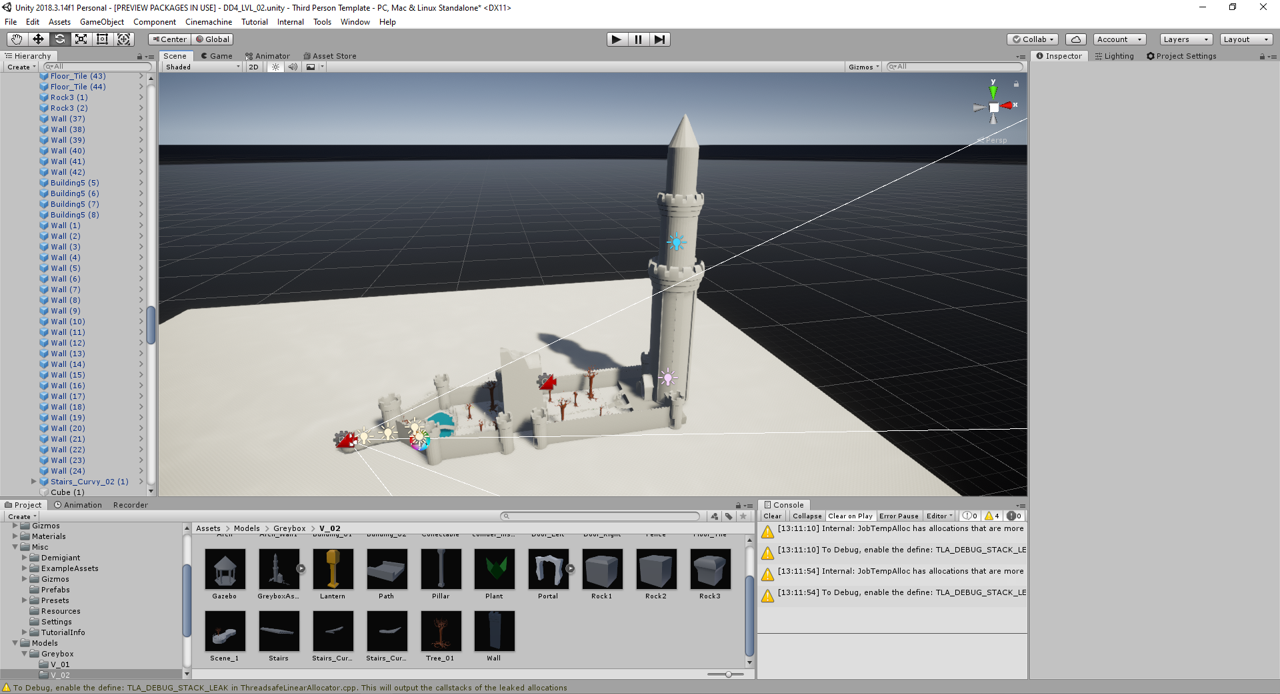1280x694 pixels.
Task: Click the Collab button
Action: click(1032, 39)
